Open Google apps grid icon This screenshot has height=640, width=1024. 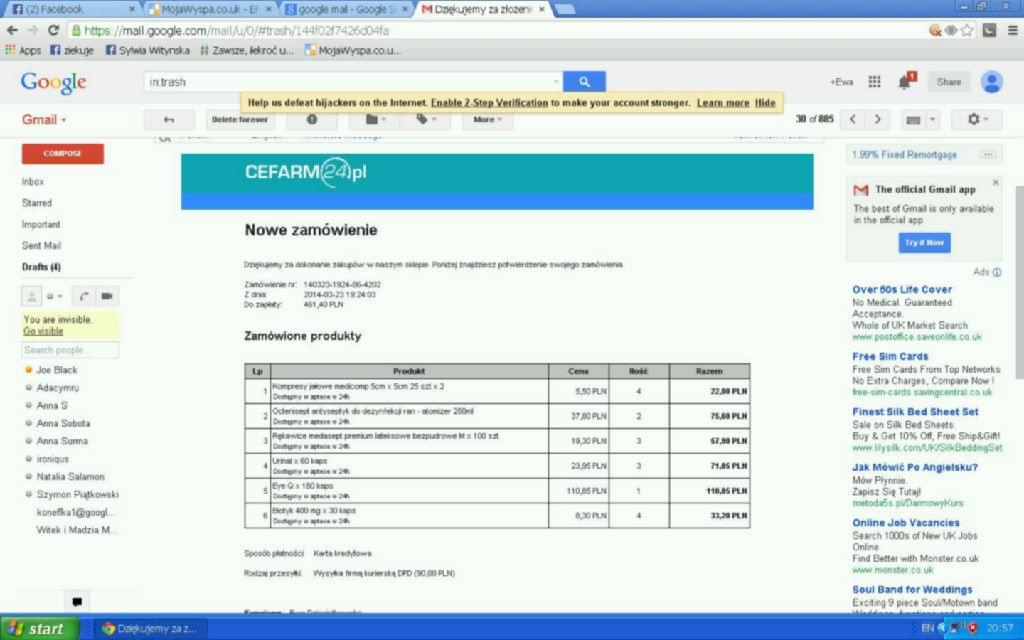tap(874, 82)
